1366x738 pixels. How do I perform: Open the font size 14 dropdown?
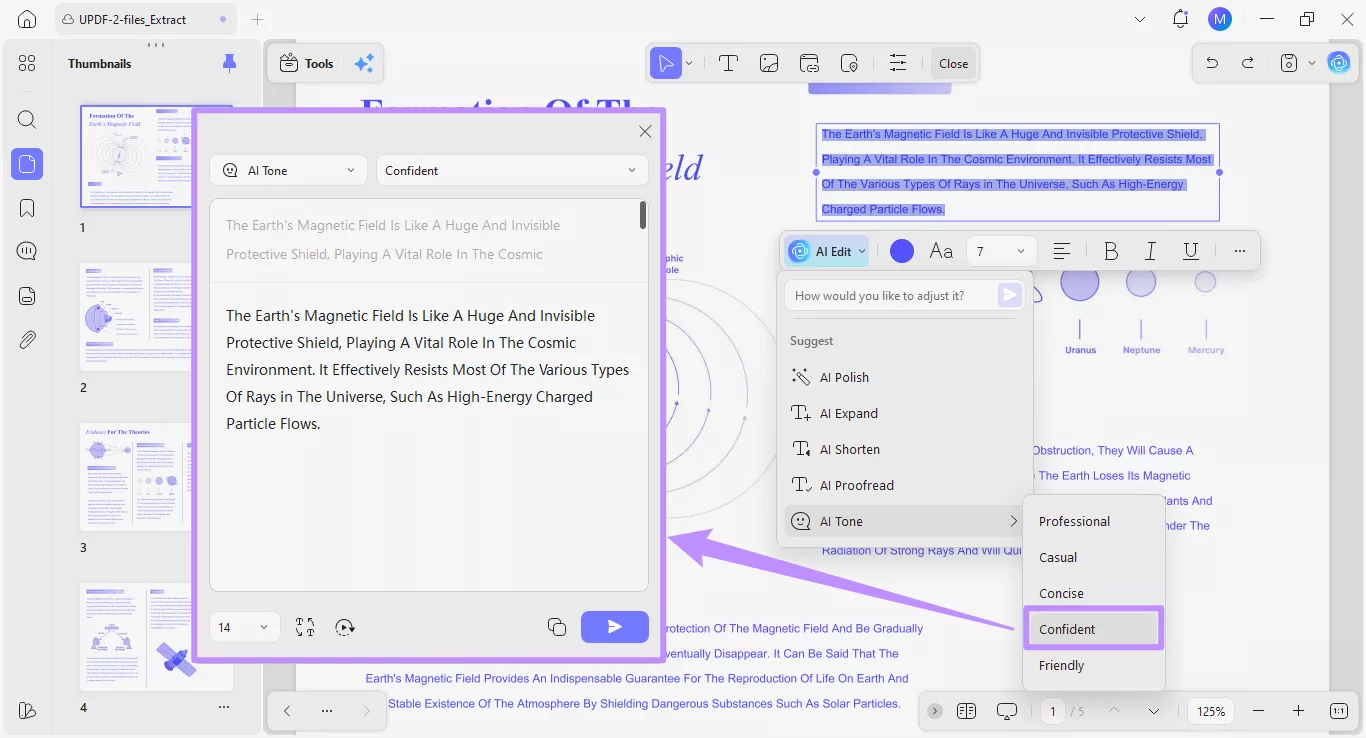click(x=244, y=627)
